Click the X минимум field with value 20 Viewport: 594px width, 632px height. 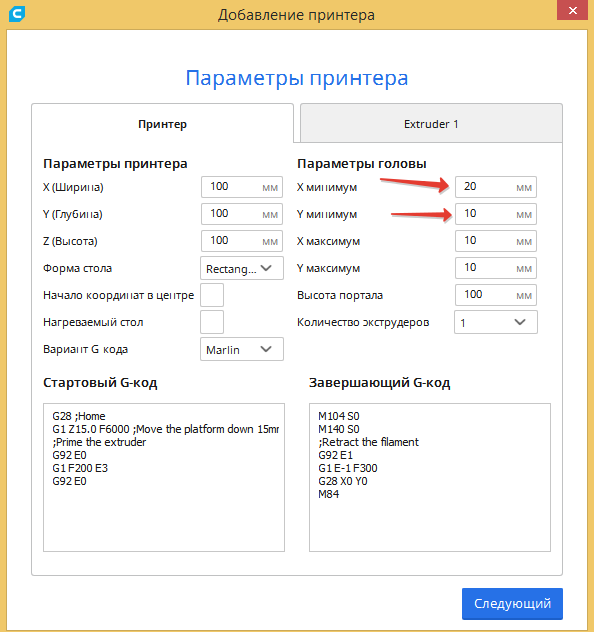[496, 187]
